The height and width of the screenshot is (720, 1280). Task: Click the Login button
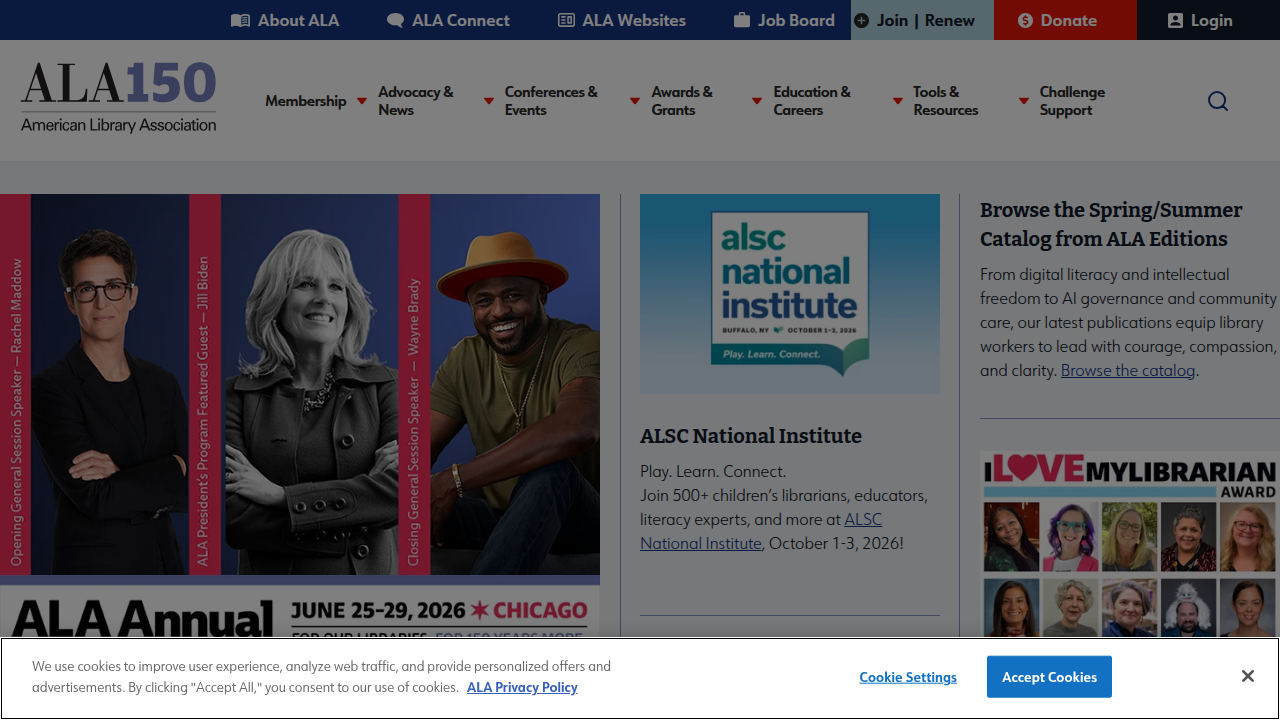(1208, 20)
